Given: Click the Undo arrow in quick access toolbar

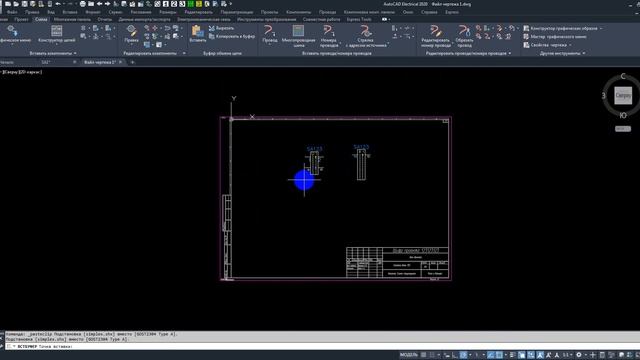Looking at the screenshot, I should (58, 4).
